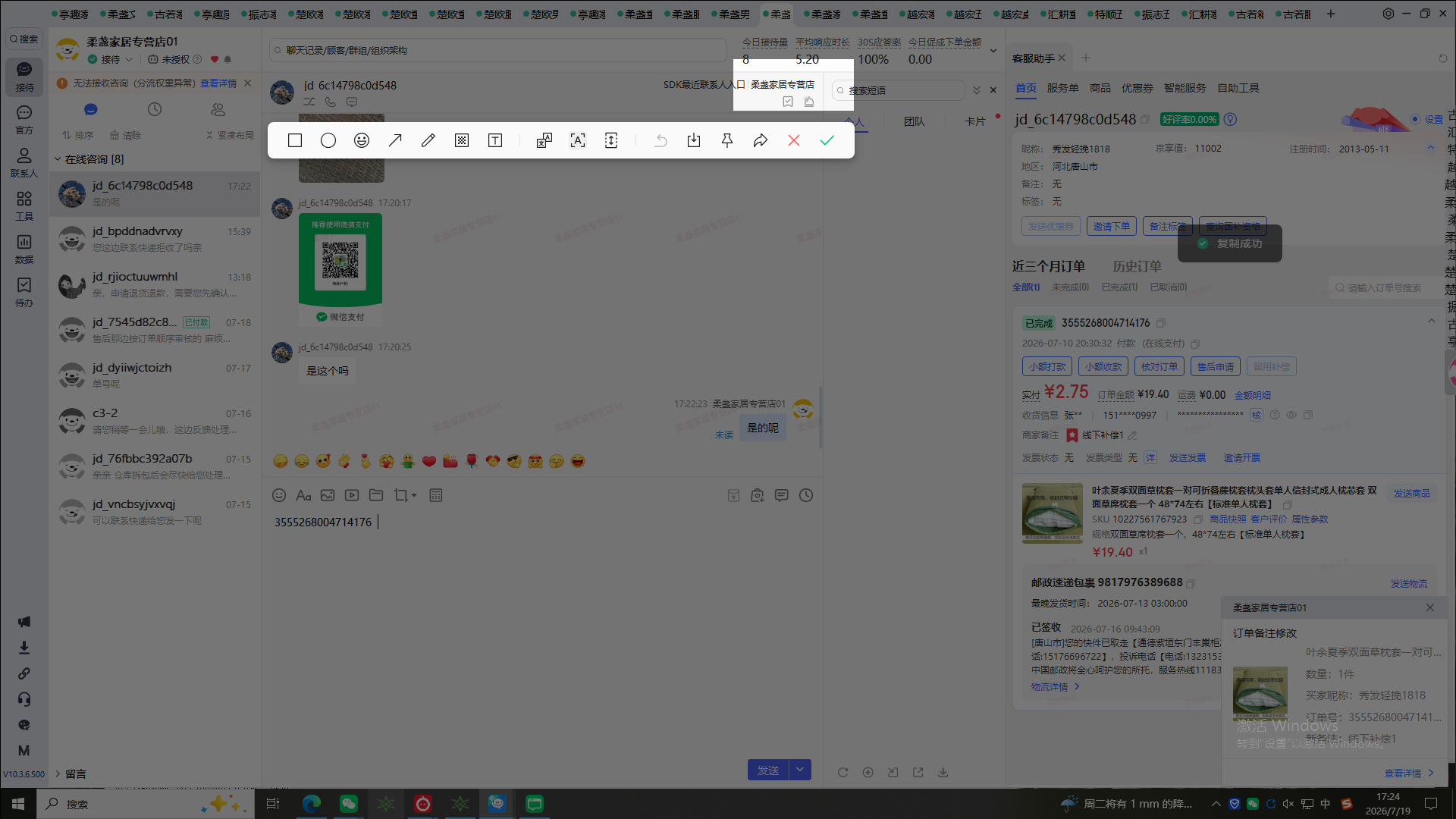Image resolution: width=1456 pixels, height=819 pixels.
Task: Open the 金额明细 link
Action: pyautogui.click(x=1253, y=395)
